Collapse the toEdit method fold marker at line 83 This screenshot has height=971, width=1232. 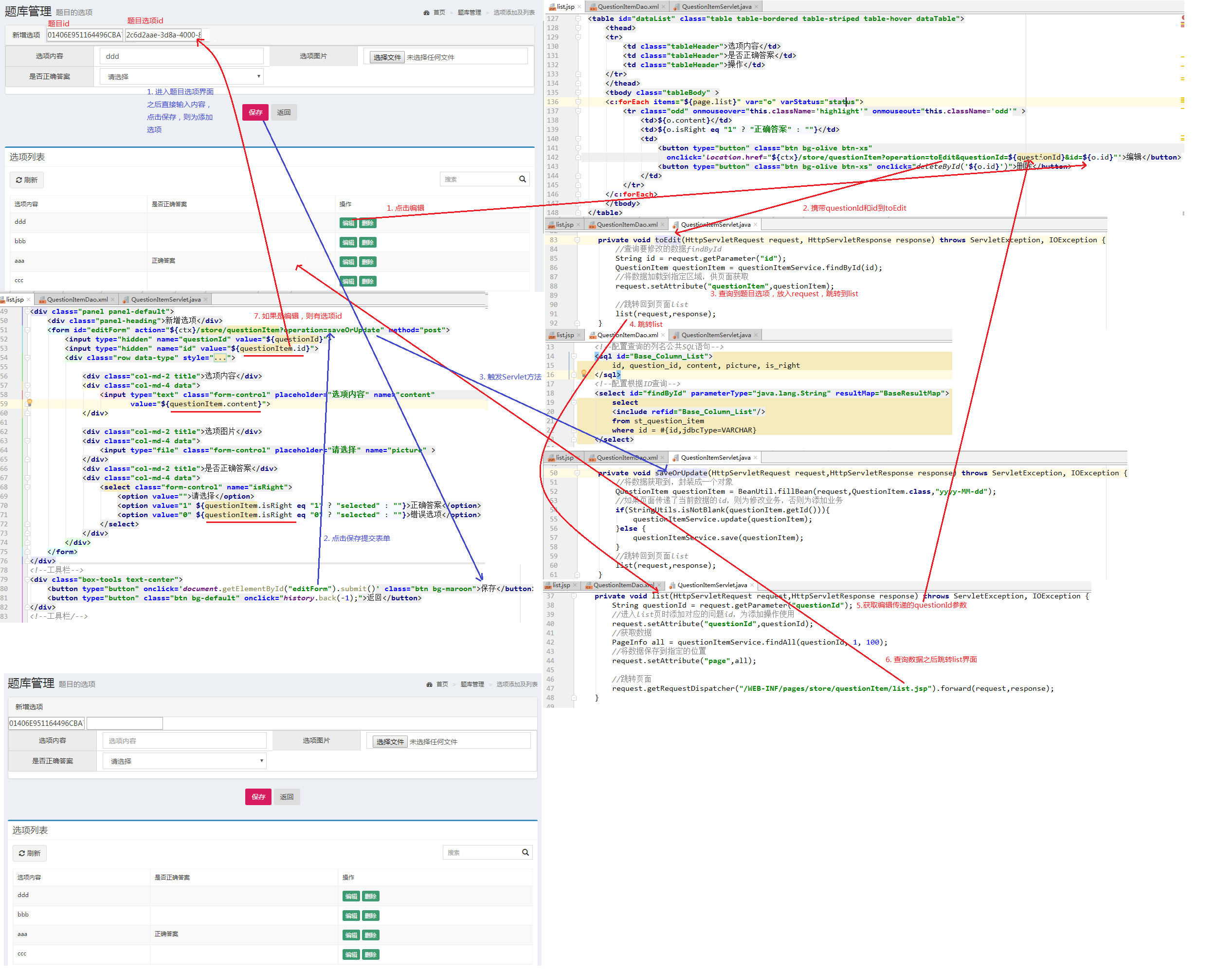pyautogui.click(x=577, y=240)
